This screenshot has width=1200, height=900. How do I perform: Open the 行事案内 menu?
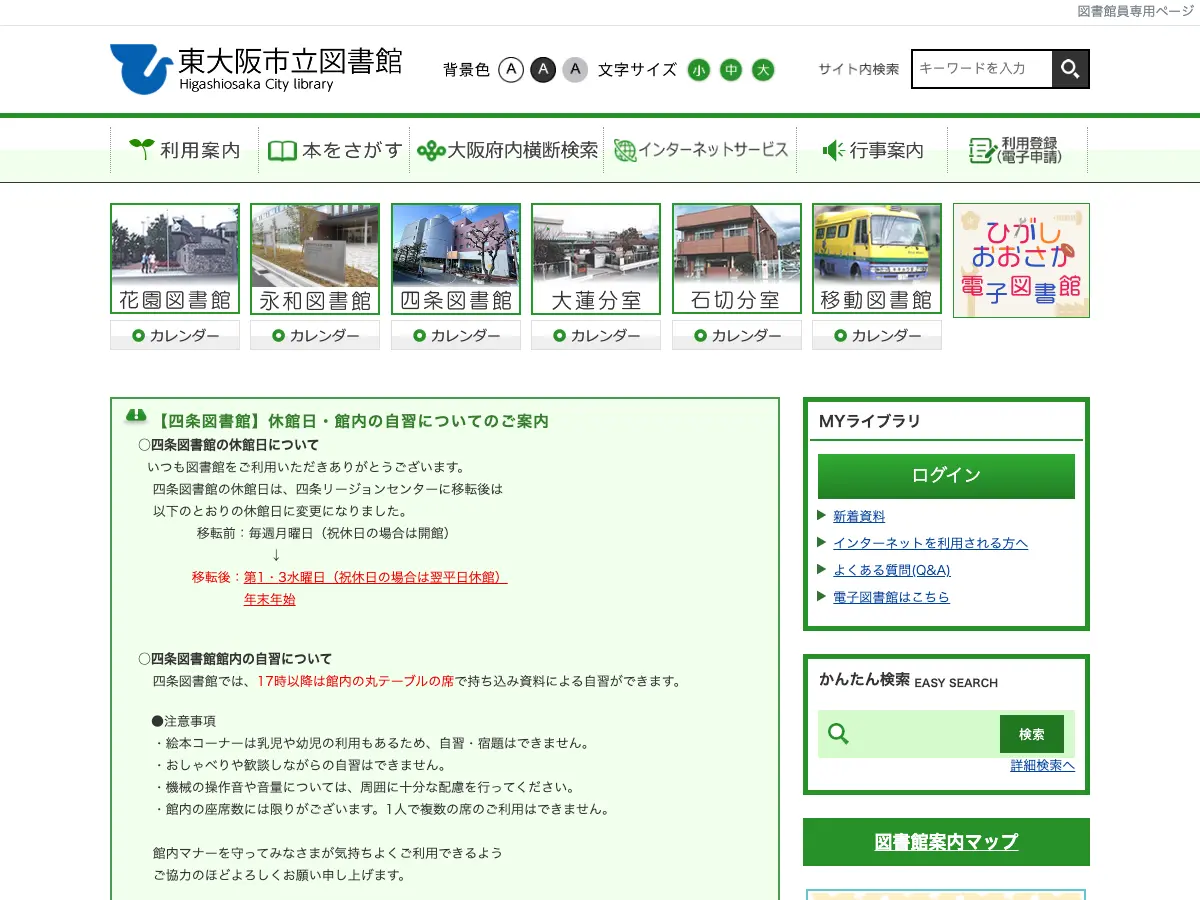(872, 150)
